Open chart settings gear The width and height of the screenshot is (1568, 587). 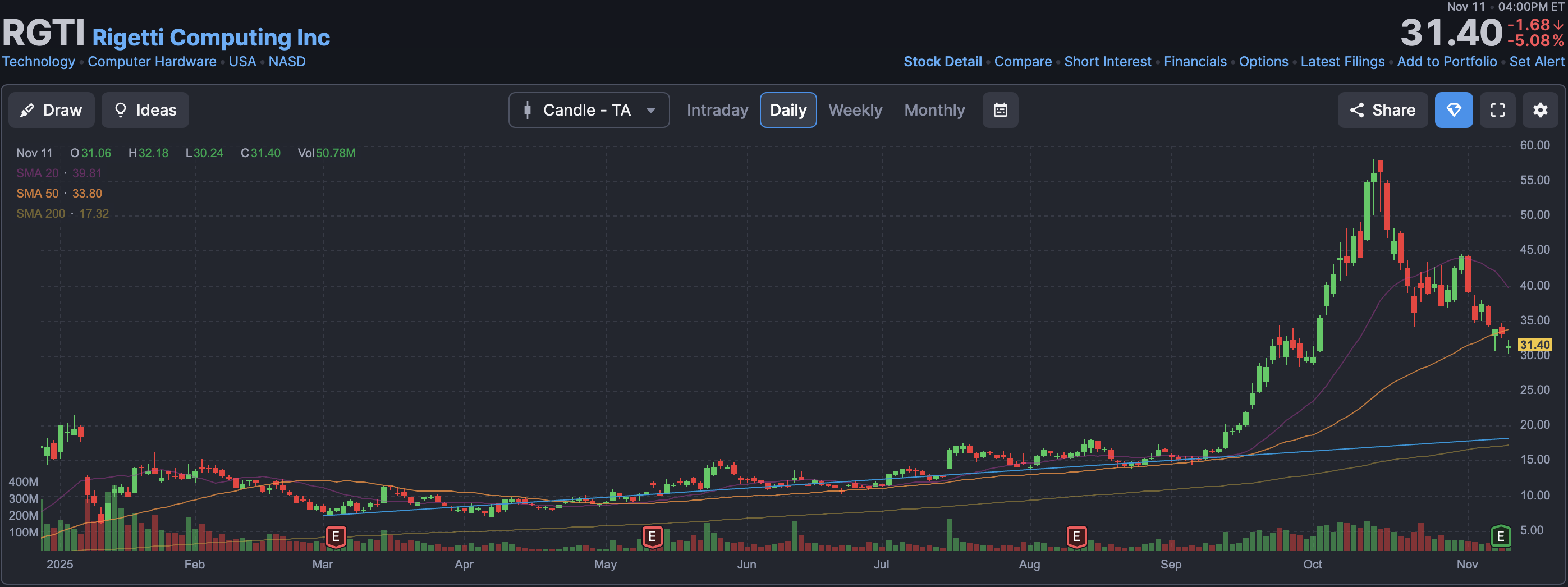(x=1540, y=110)
